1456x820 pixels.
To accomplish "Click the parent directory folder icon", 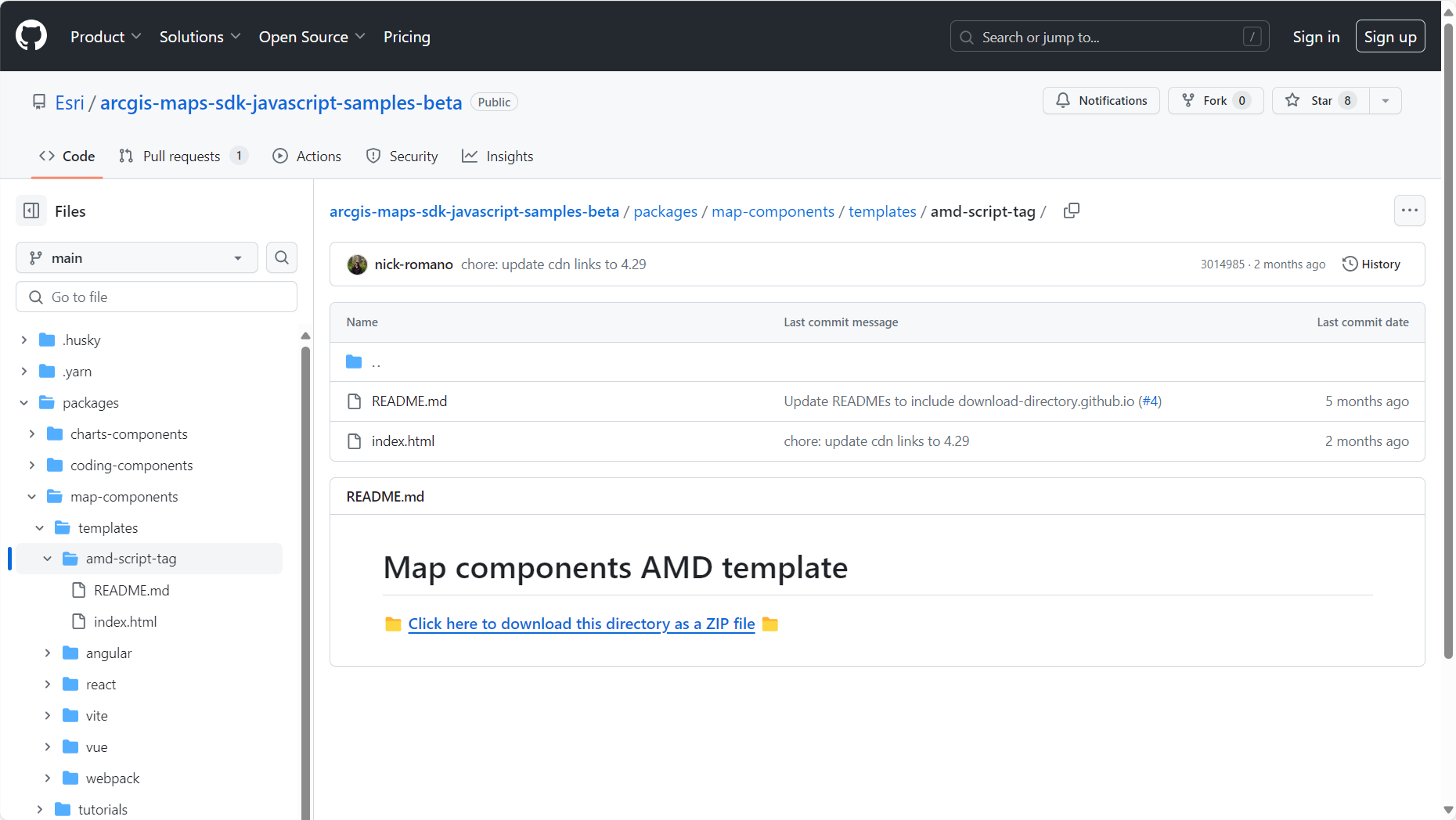I will (x=354, y=361).
